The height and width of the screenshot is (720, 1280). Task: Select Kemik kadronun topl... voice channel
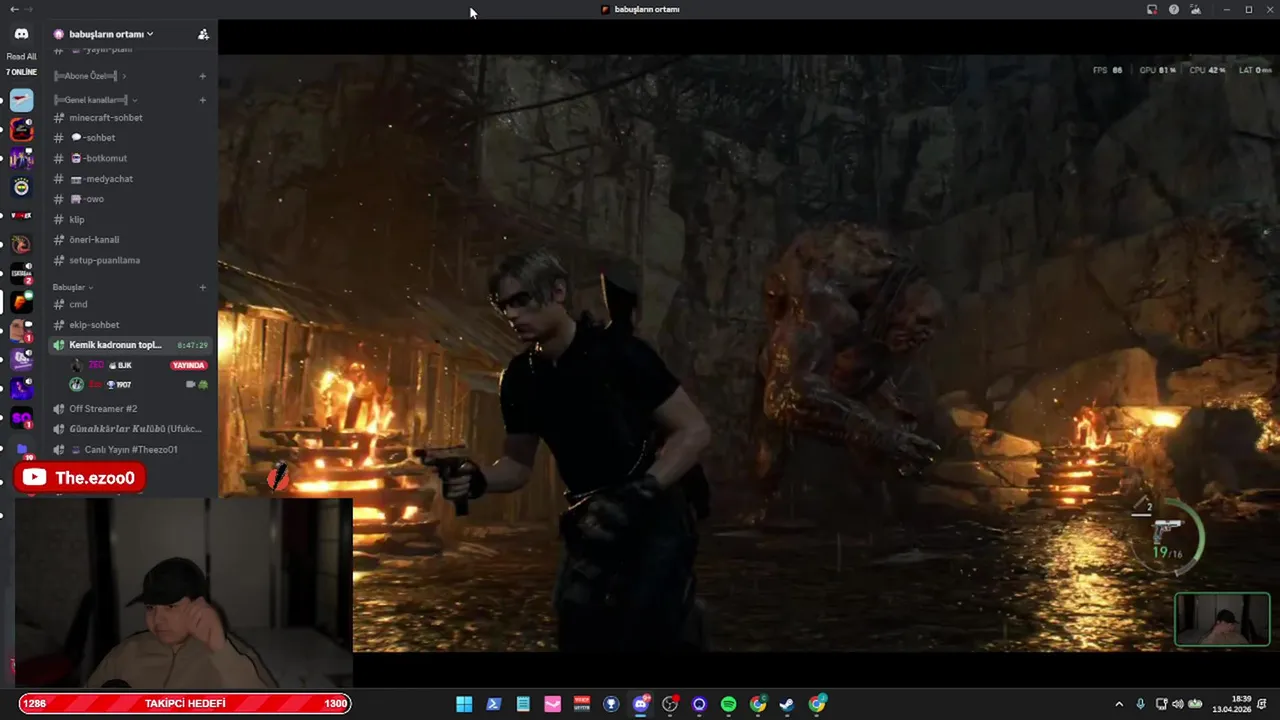click(x=130, y=345)
